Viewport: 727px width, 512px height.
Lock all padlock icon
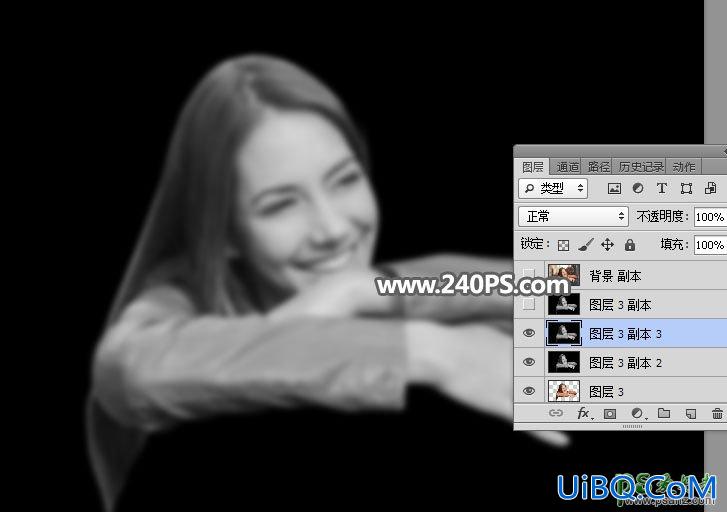[x=630, y=244]
